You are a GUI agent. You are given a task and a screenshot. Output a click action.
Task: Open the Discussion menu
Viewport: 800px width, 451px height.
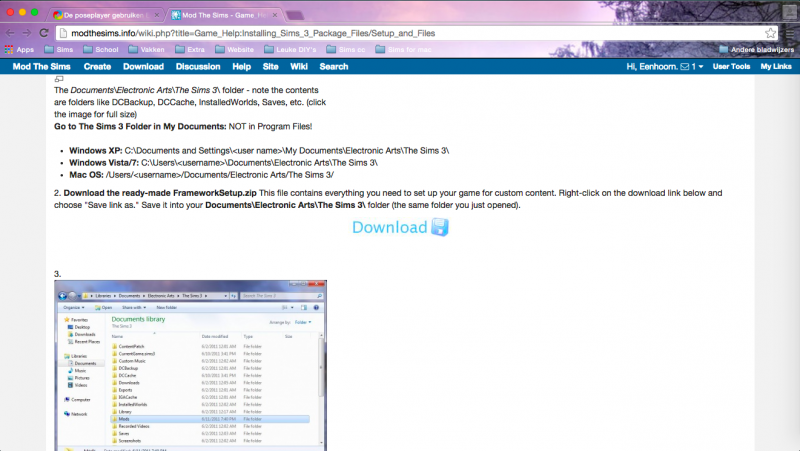198,66
